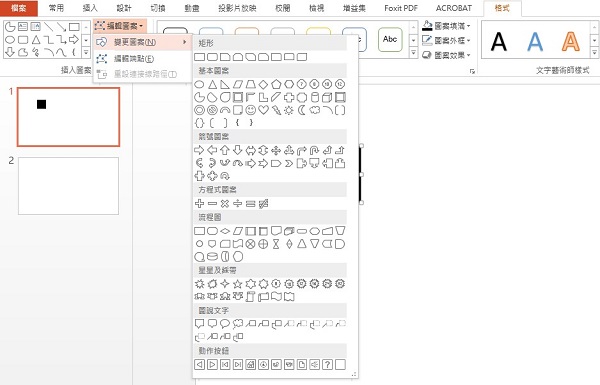600x385 pixels.
Task: Open the 圖案填滿 Shape Fill dropdown
Action: point(447,26)
